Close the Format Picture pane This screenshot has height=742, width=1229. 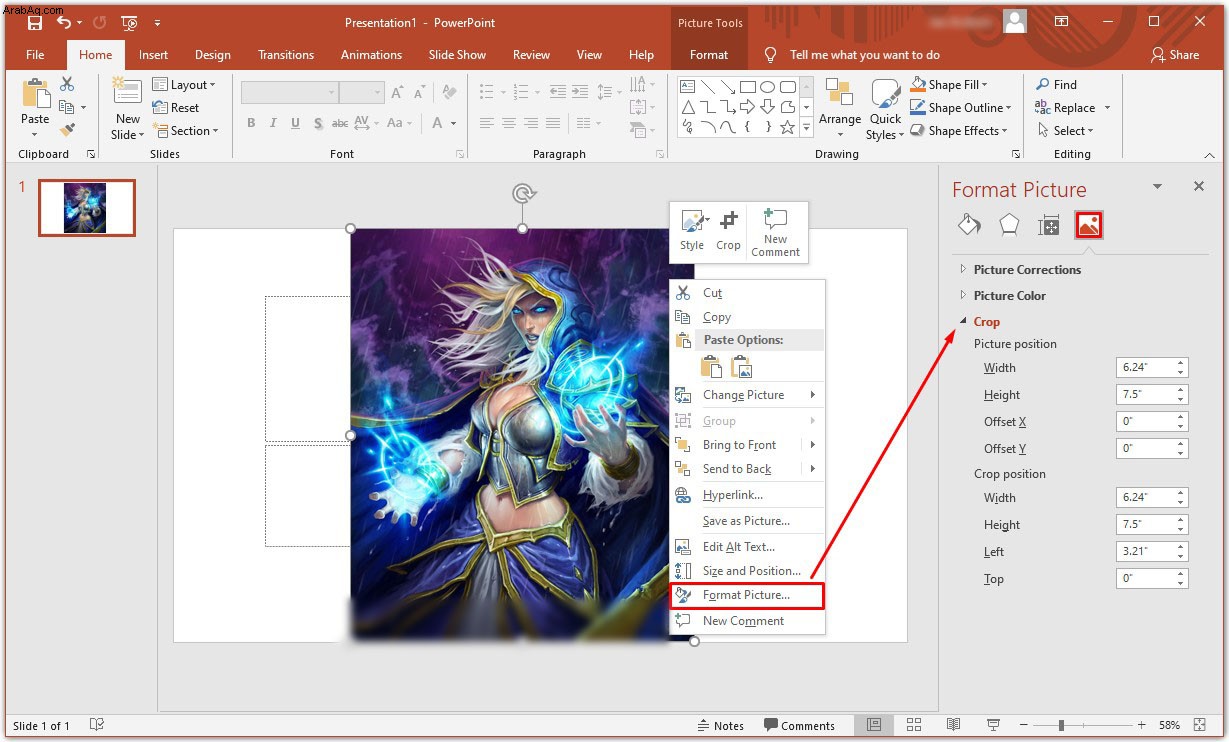click(x=1199, y=186)
